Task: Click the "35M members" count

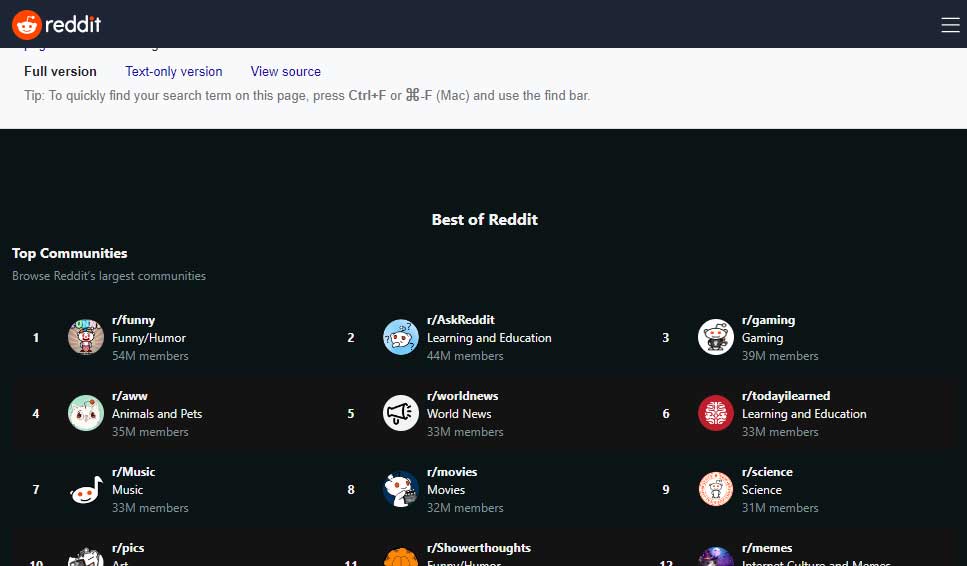Action: [x=150, y=432]
